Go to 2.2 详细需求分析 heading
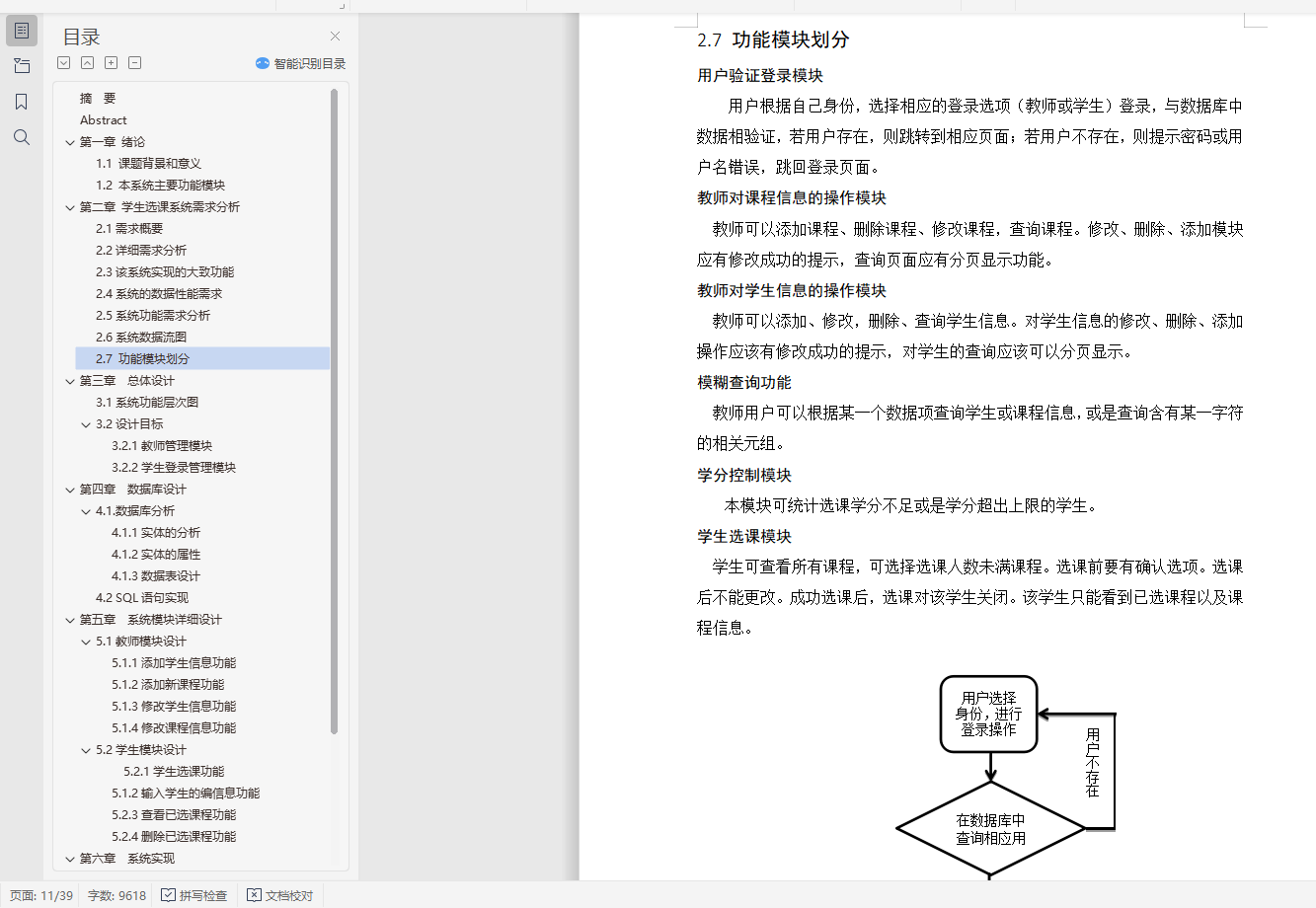The height and width of the screenshot is (908, 1316). click(x=141, y=251)
